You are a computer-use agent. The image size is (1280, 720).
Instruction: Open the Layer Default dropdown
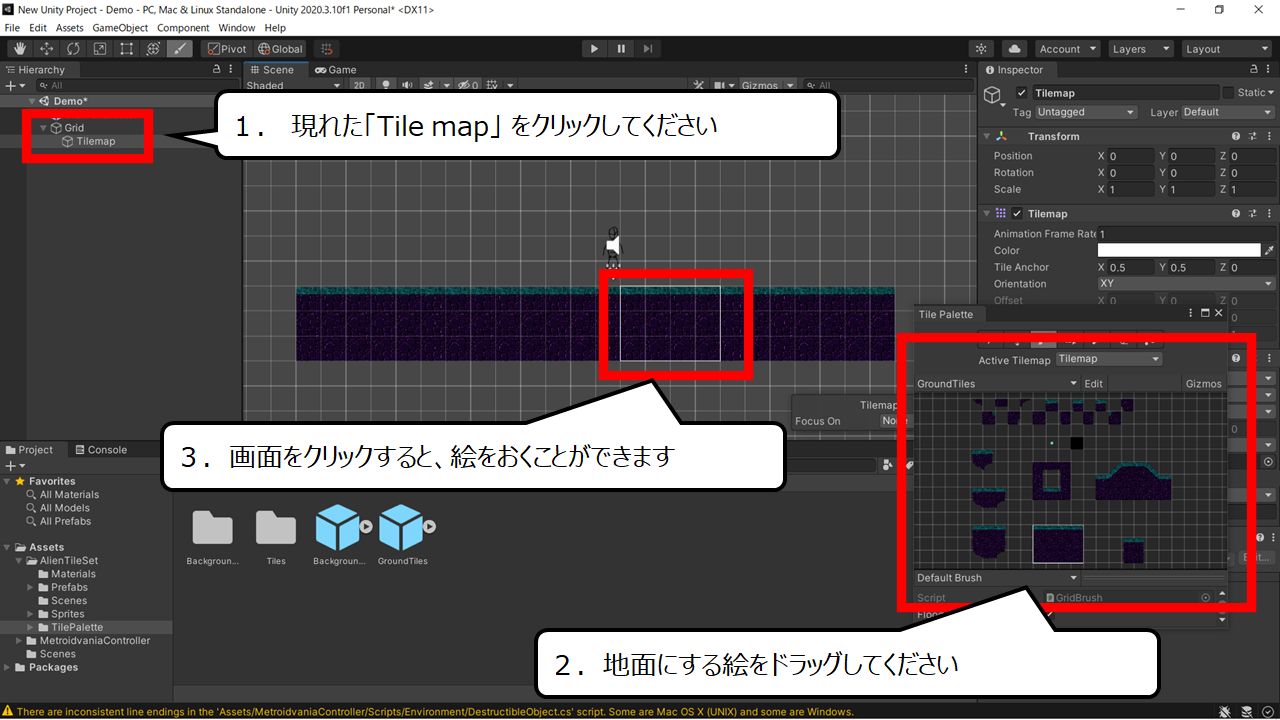point(1227,112)
